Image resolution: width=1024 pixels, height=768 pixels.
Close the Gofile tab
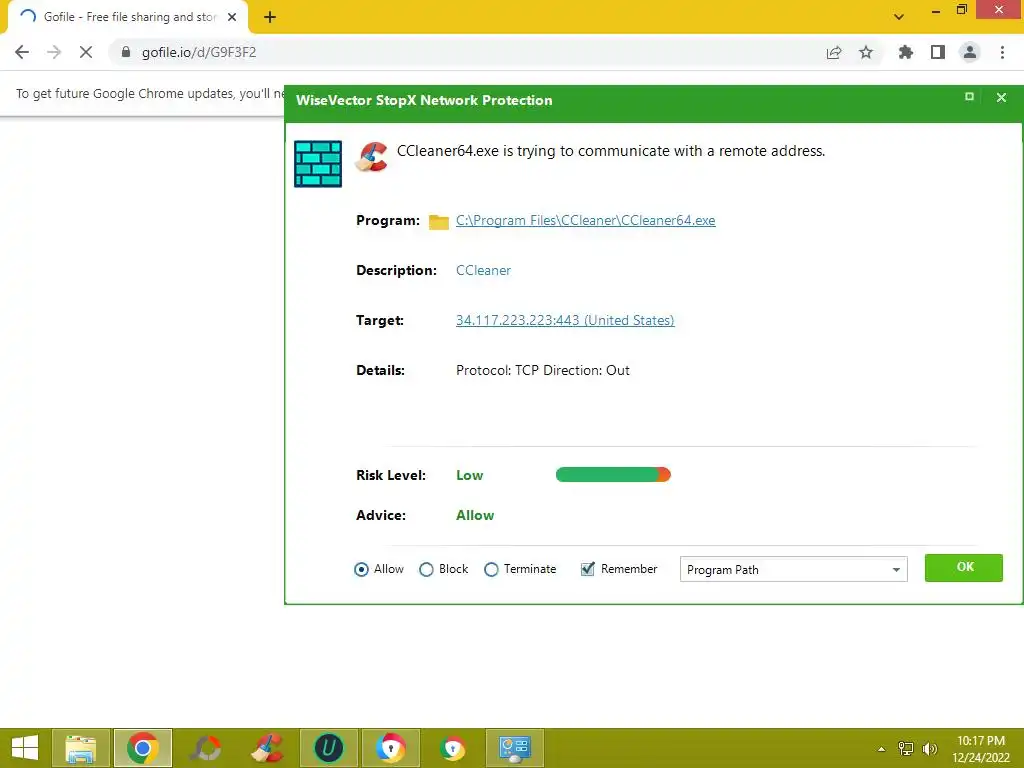pos(232,17)
